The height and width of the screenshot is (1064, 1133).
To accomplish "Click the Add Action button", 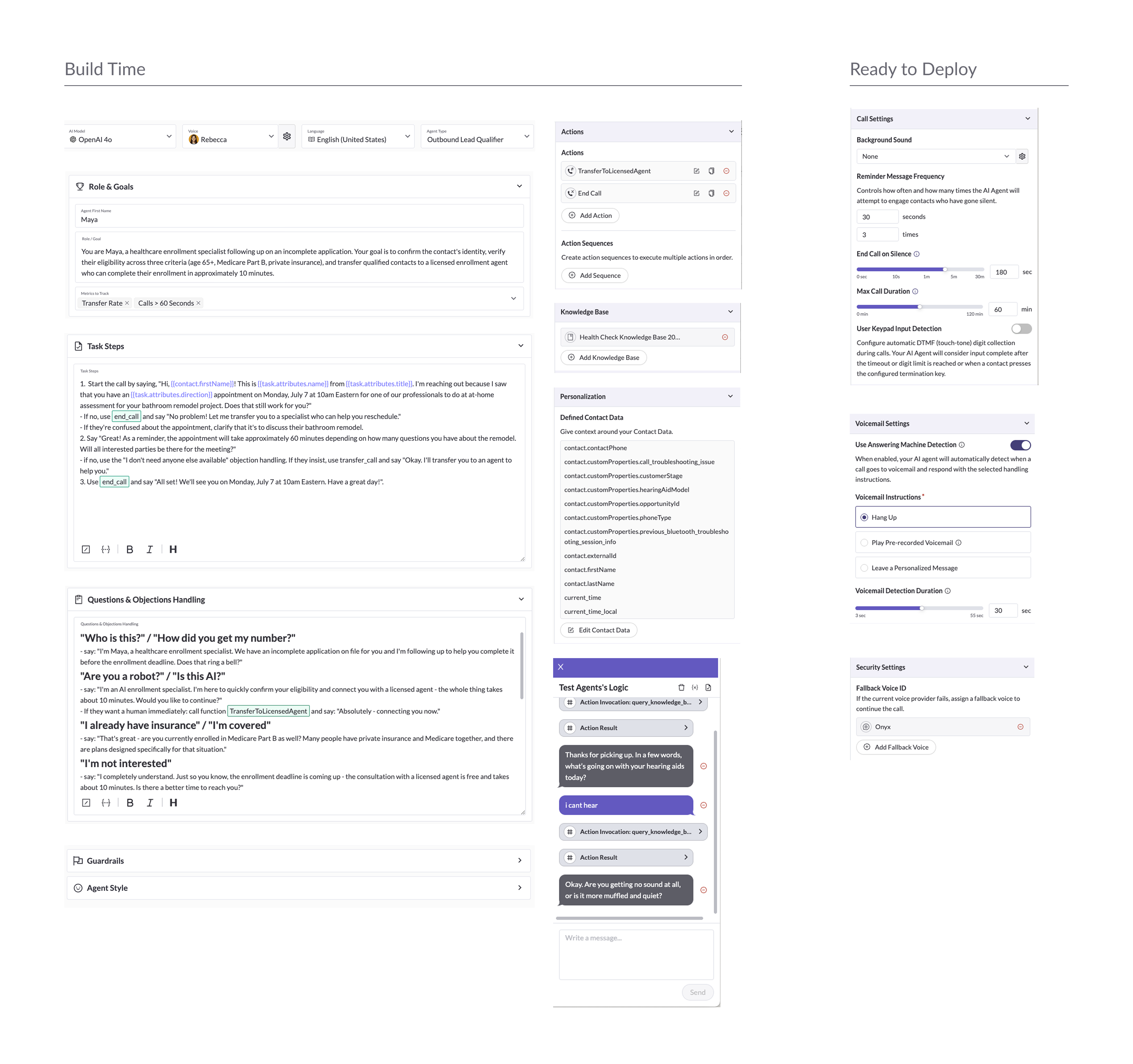I will pyautogui.click(x=590, y=215).
